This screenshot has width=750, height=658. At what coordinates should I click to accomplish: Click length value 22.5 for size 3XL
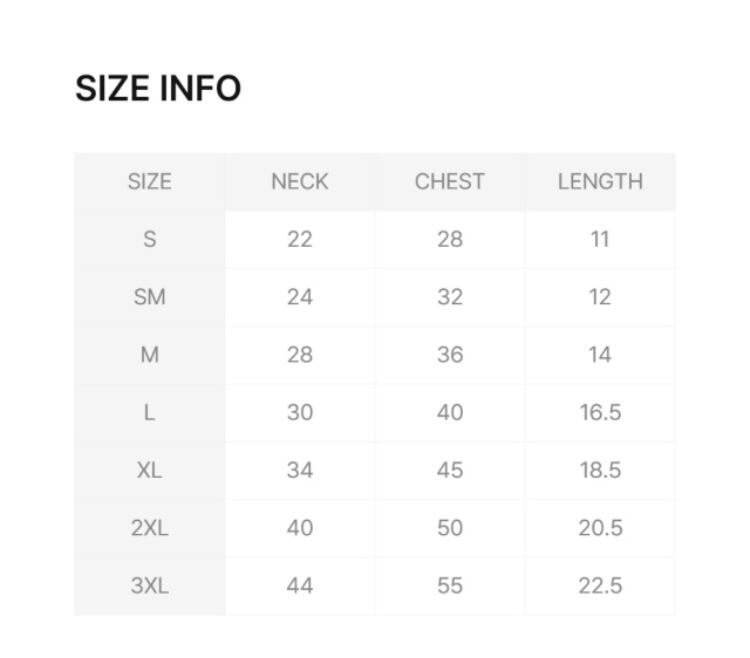600,586
